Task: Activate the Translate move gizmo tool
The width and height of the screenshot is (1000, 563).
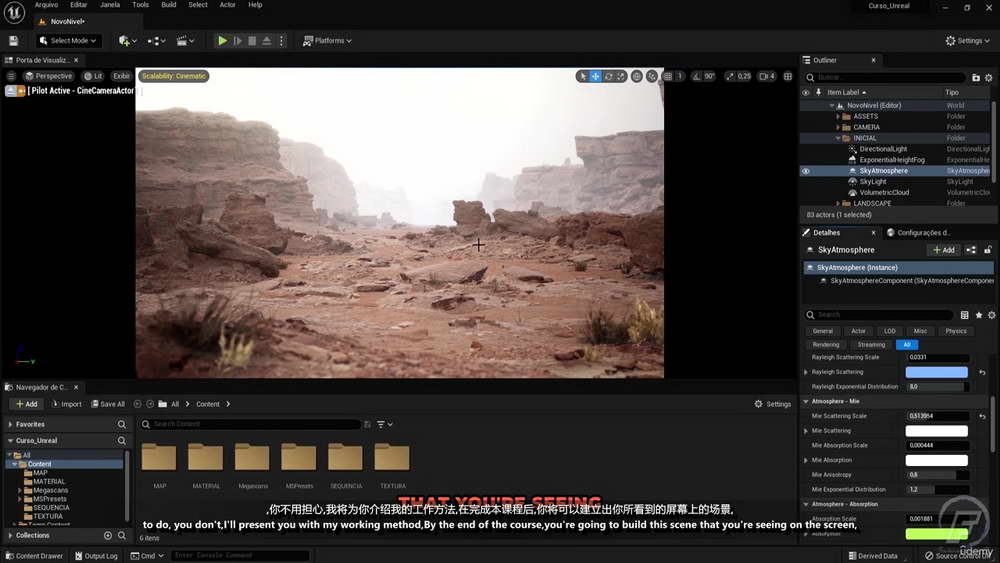Action: pyautogui.click(x=595, y=77)
